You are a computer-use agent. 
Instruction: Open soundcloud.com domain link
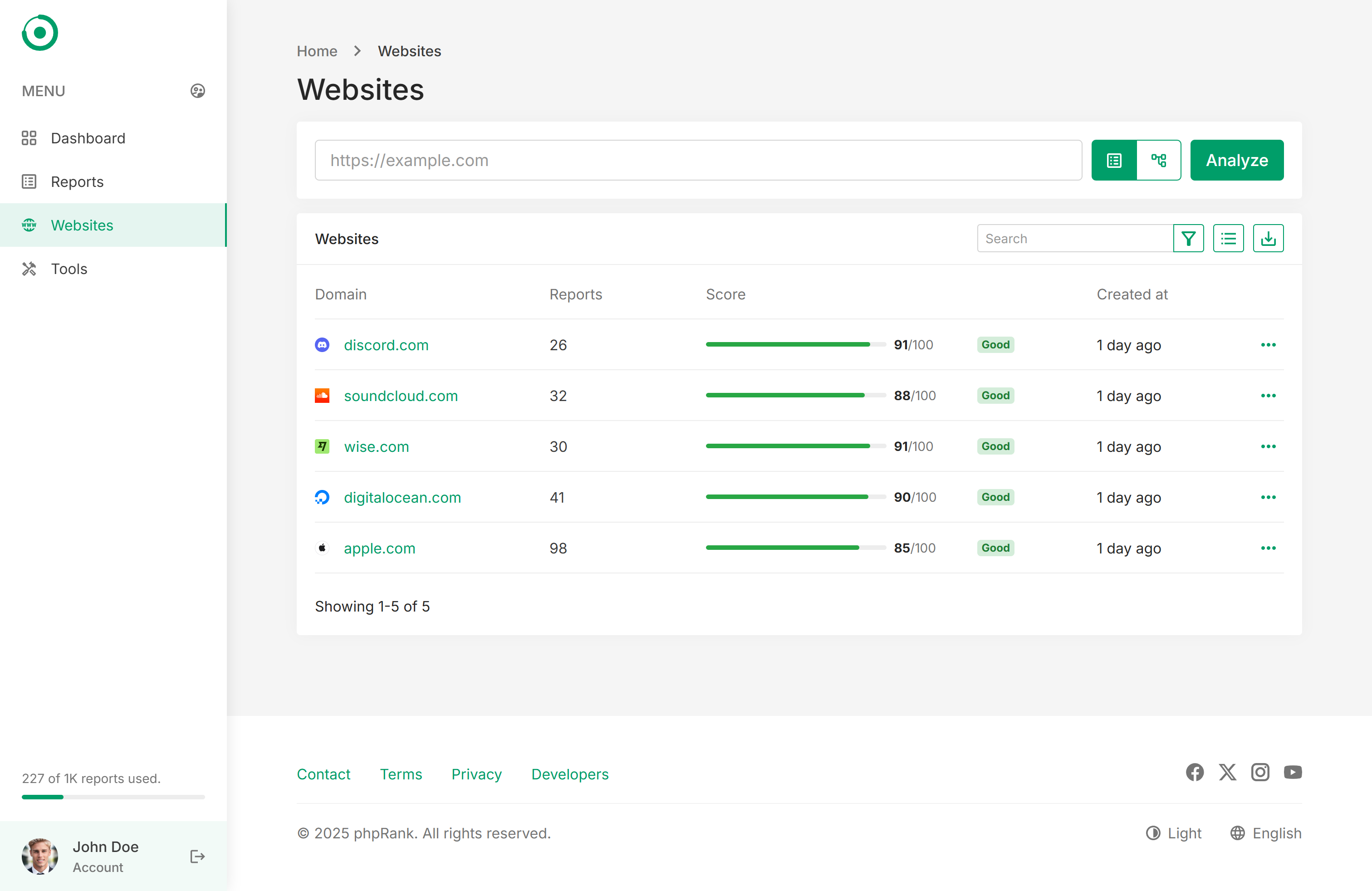pos(401,396)
